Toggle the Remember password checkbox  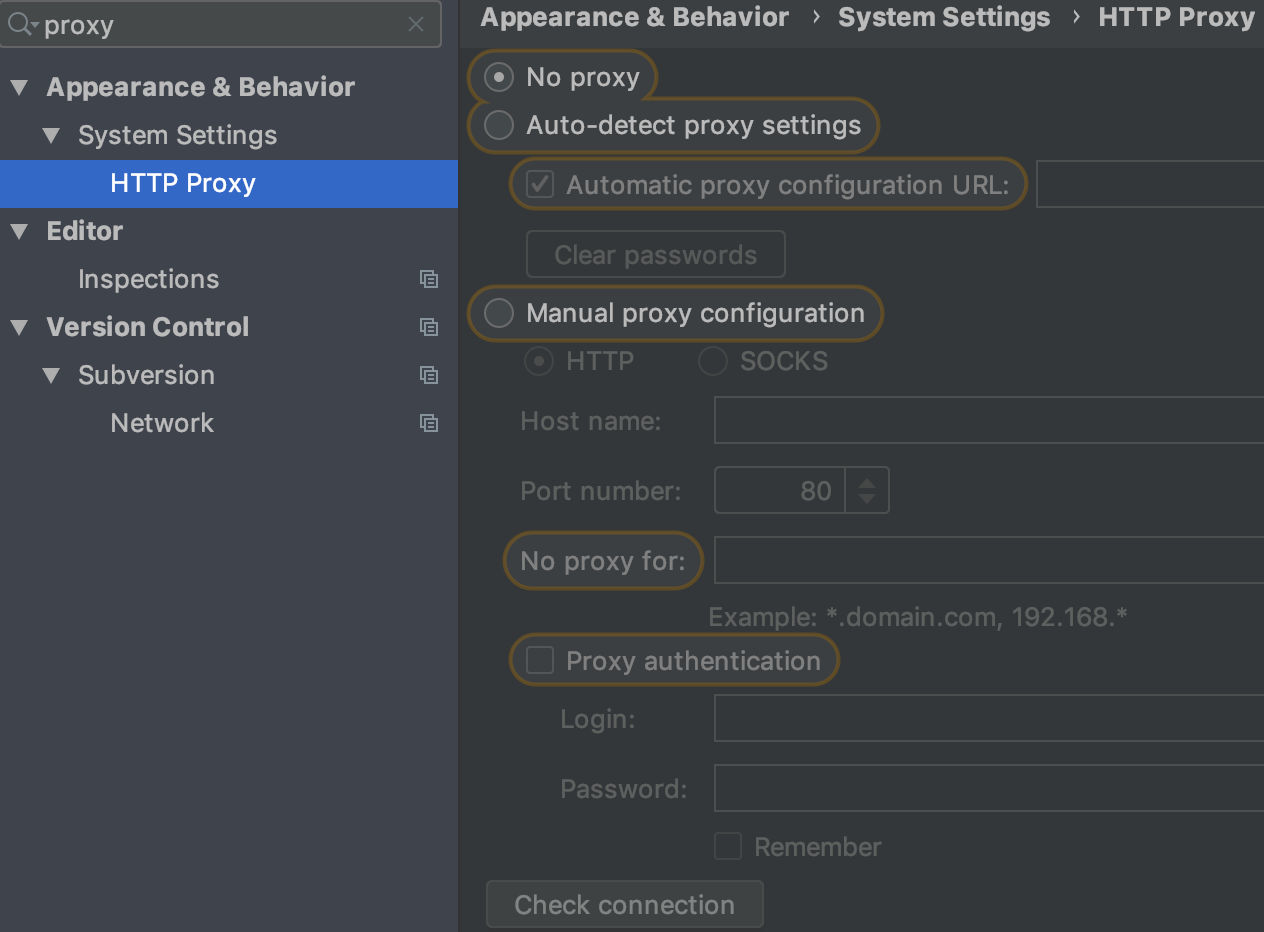(728, 847)
